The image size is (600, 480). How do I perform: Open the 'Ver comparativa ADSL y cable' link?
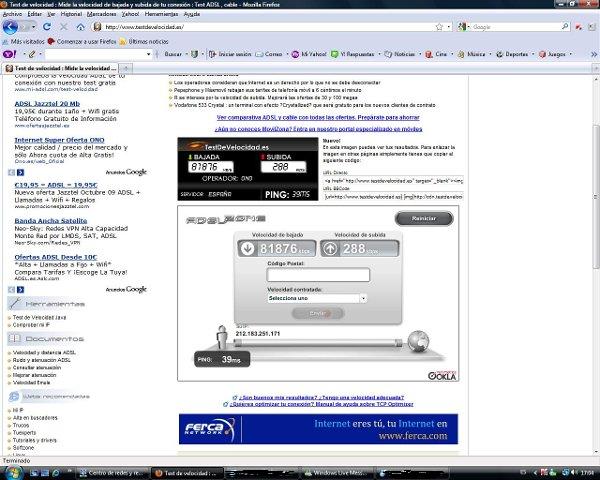tap(318, 118)
